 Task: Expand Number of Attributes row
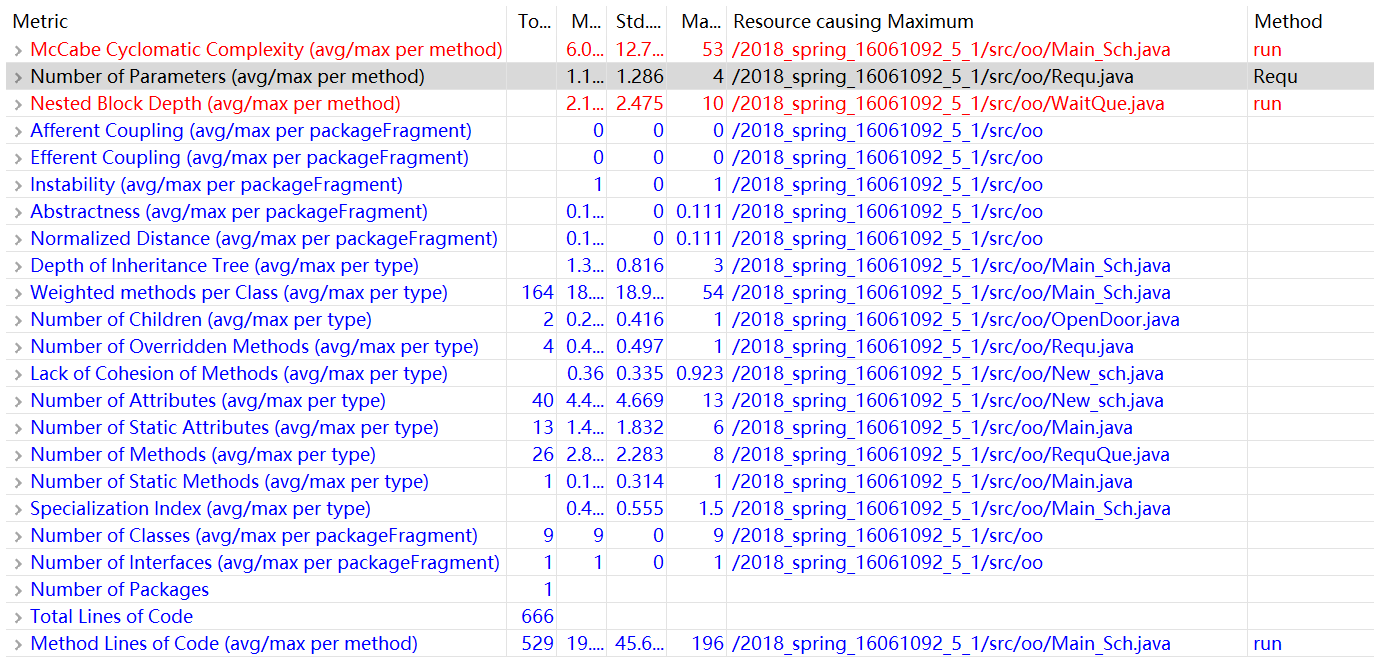click(x=17, y=401)
